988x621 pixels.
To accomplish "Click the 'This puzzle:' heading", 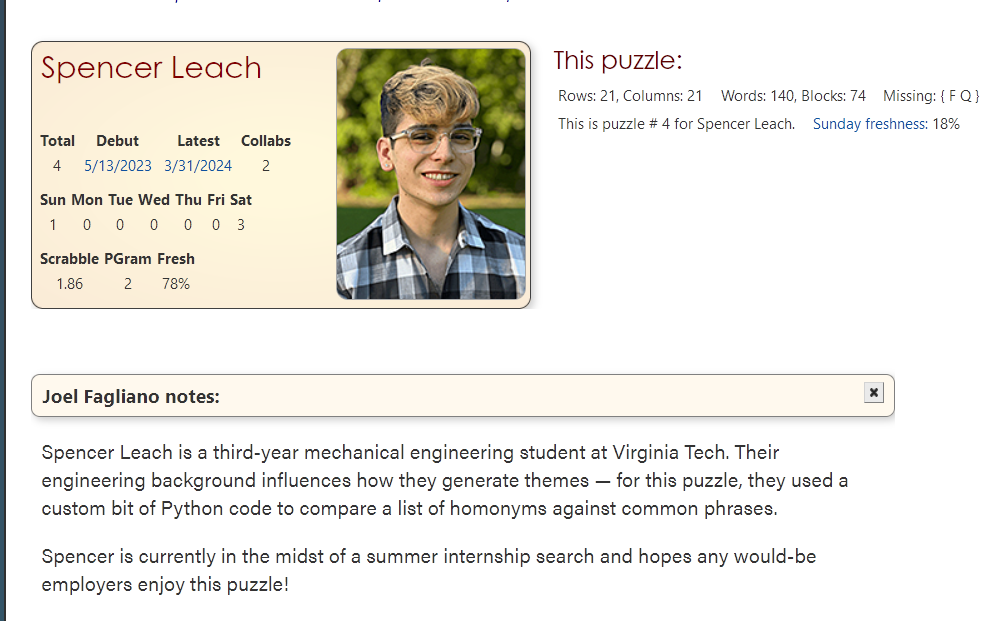I will click(x=617, y=61).
